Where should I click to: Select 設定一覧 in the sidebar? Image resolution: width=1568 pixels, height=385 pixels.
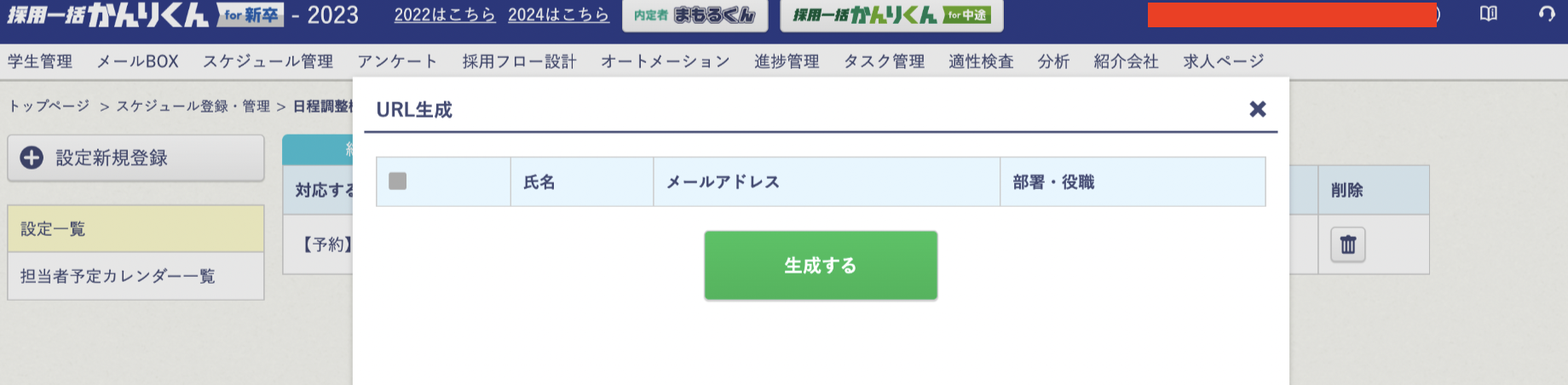pyautogui.click(x=135, y=228)
